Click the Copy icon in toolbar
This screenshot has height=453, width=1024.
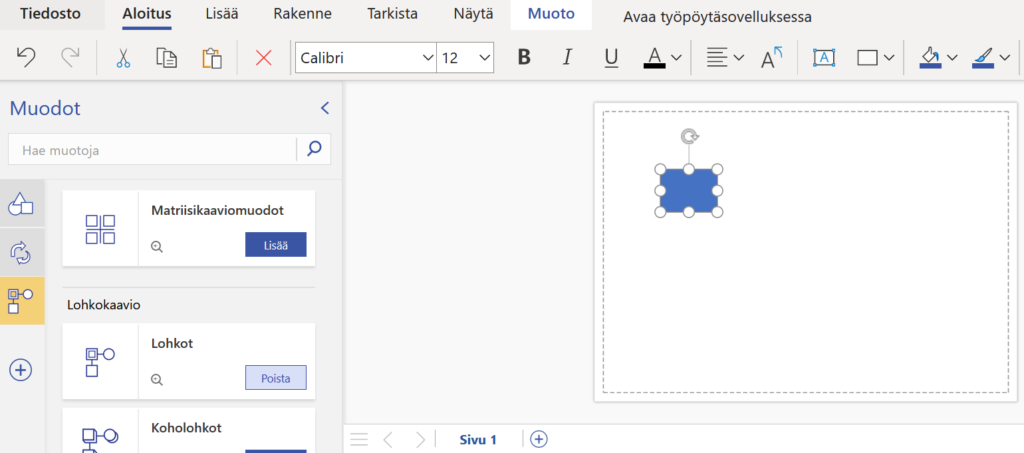tap(166, 58)
